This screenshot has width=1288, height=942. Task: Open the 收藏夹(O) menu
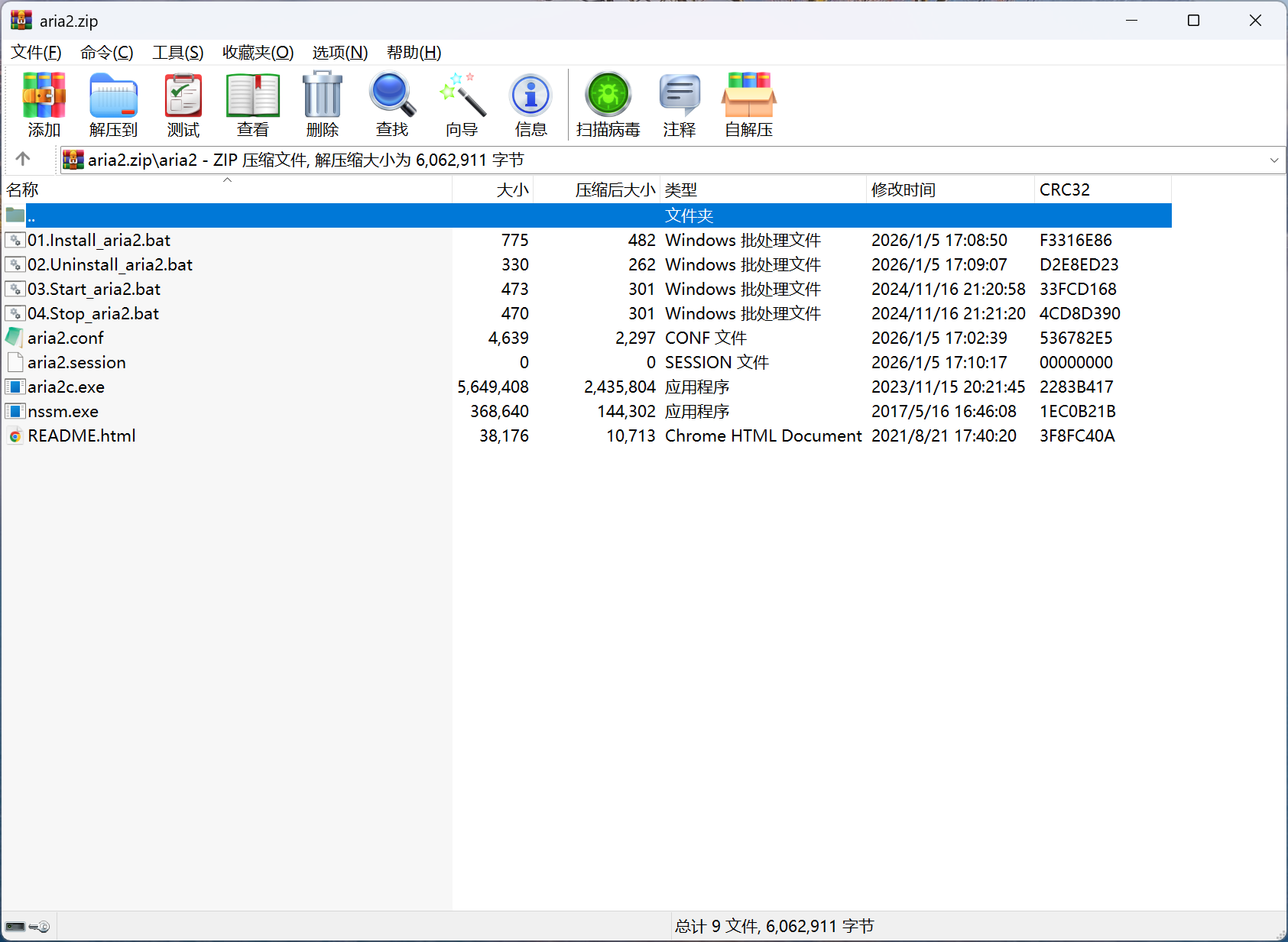coord(258,53)
